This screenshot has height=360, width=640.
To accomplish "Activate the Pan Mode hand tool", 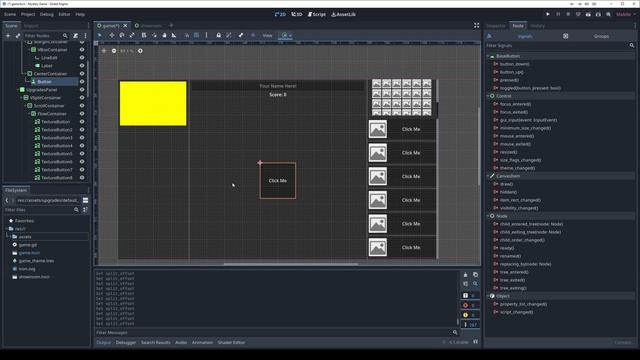I will (x=164, y=36).
